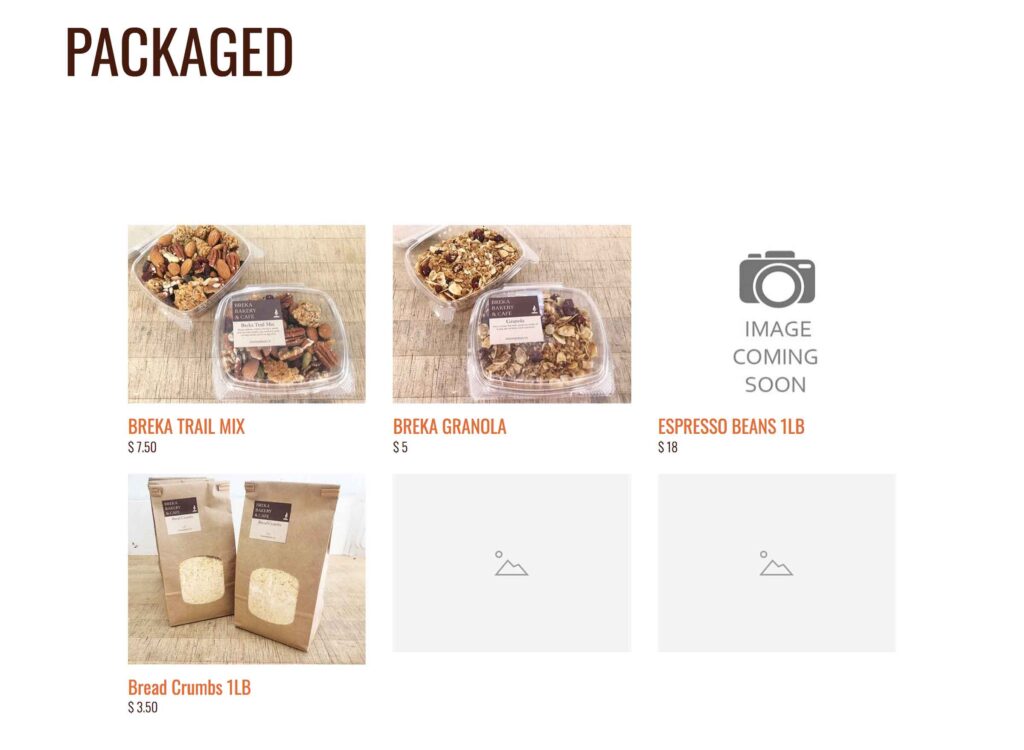Click the empty image placeholder icon in bottom middle tile
1024x750 pixels.
[511, 563]
